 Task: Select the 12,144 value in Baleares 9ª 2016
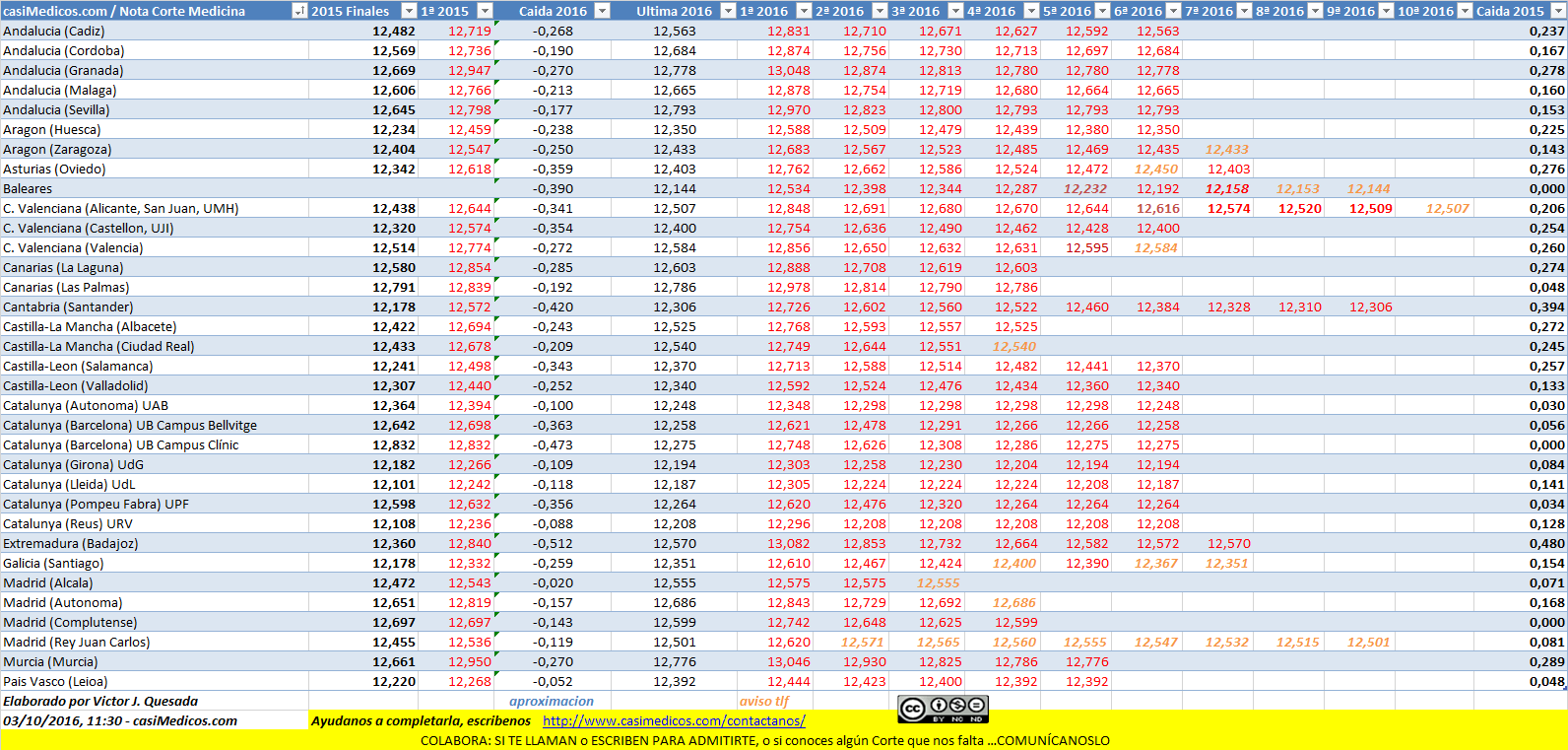click(x=1369, y=188)
